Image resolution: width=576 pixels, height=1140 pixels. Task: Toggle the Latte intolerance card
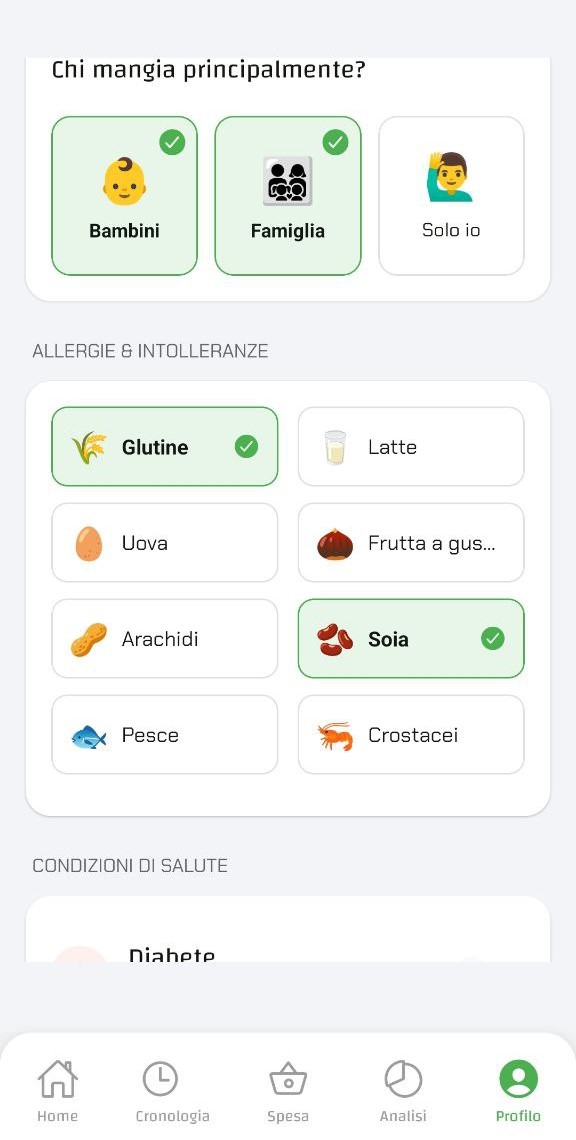[410, 446]
